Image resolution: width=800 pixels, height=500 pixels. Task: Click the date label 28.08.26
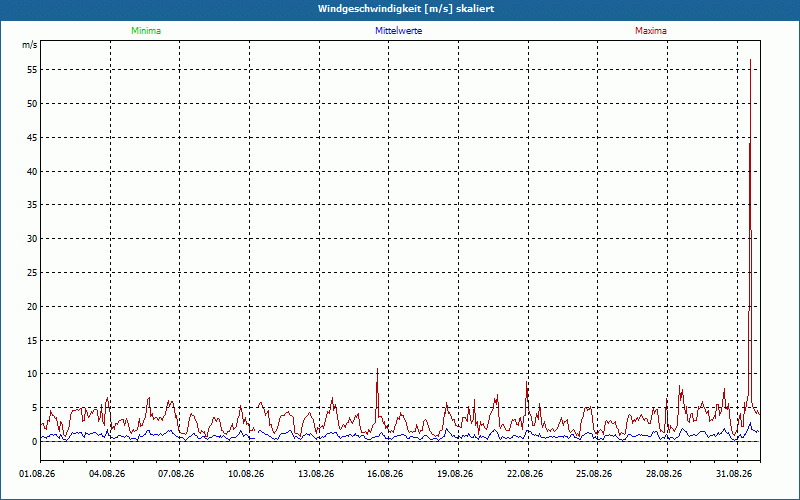[664, 474]
